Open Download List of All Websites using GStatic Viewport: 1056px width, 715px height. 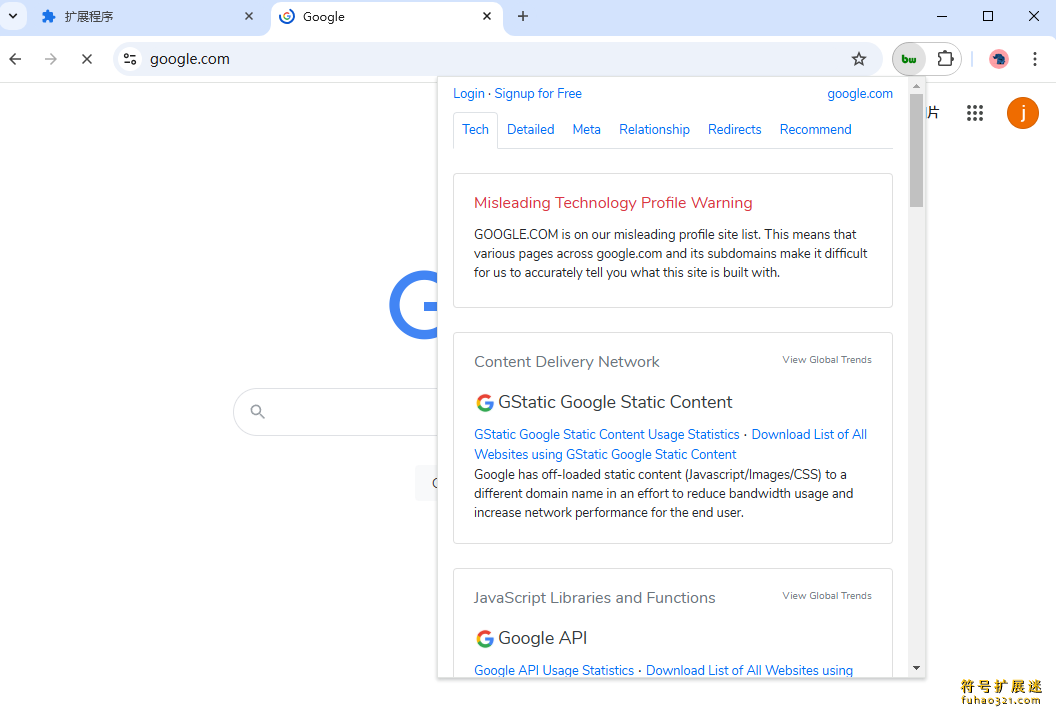click(x=671, y=444)
